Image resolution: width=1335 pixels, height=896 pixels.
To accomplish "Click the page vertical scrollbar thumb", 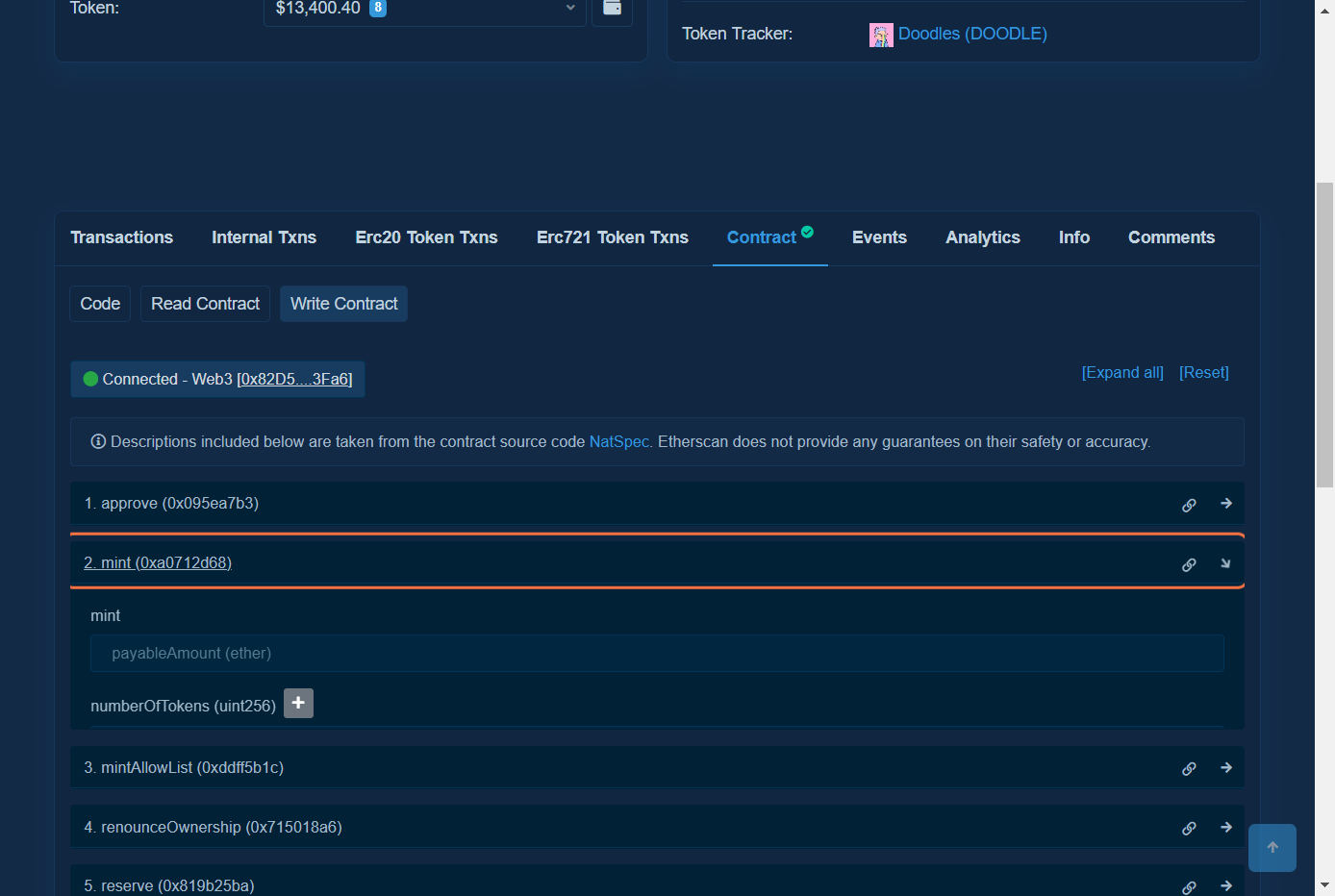I will pyautogui.click(x=1324, y=335).
